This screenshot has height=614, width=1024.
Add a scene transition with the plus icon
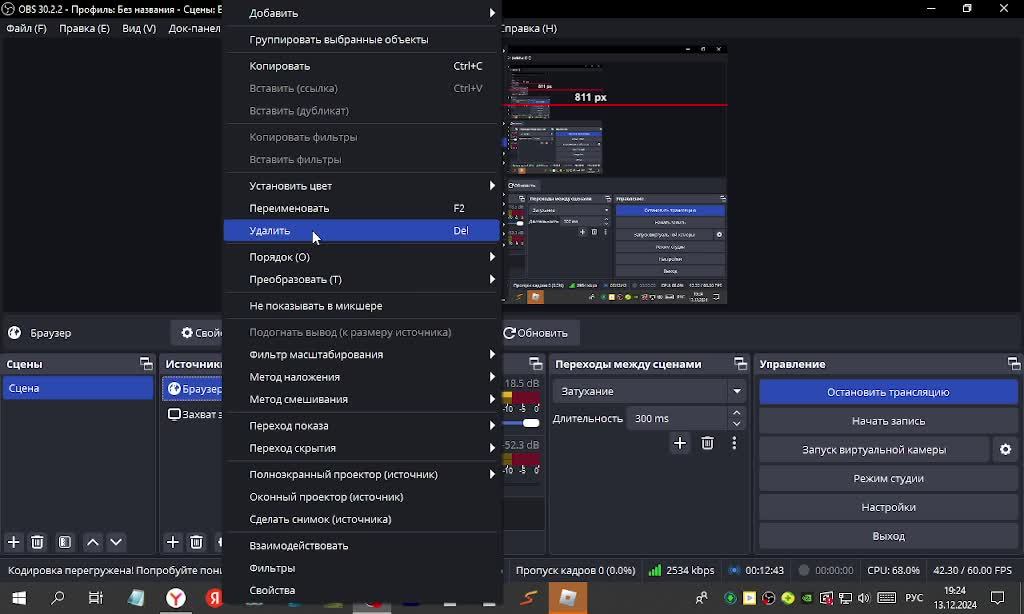(x=680, y=444)
